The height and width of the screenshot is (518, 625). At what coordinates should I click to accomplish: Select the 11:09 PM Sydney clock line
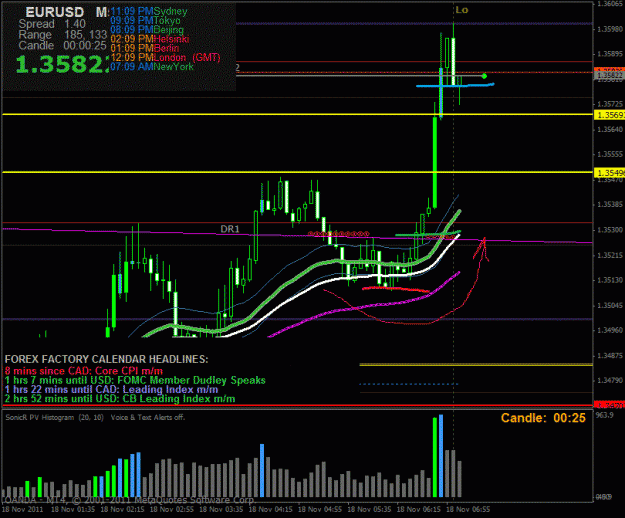[x=149, y=12]
